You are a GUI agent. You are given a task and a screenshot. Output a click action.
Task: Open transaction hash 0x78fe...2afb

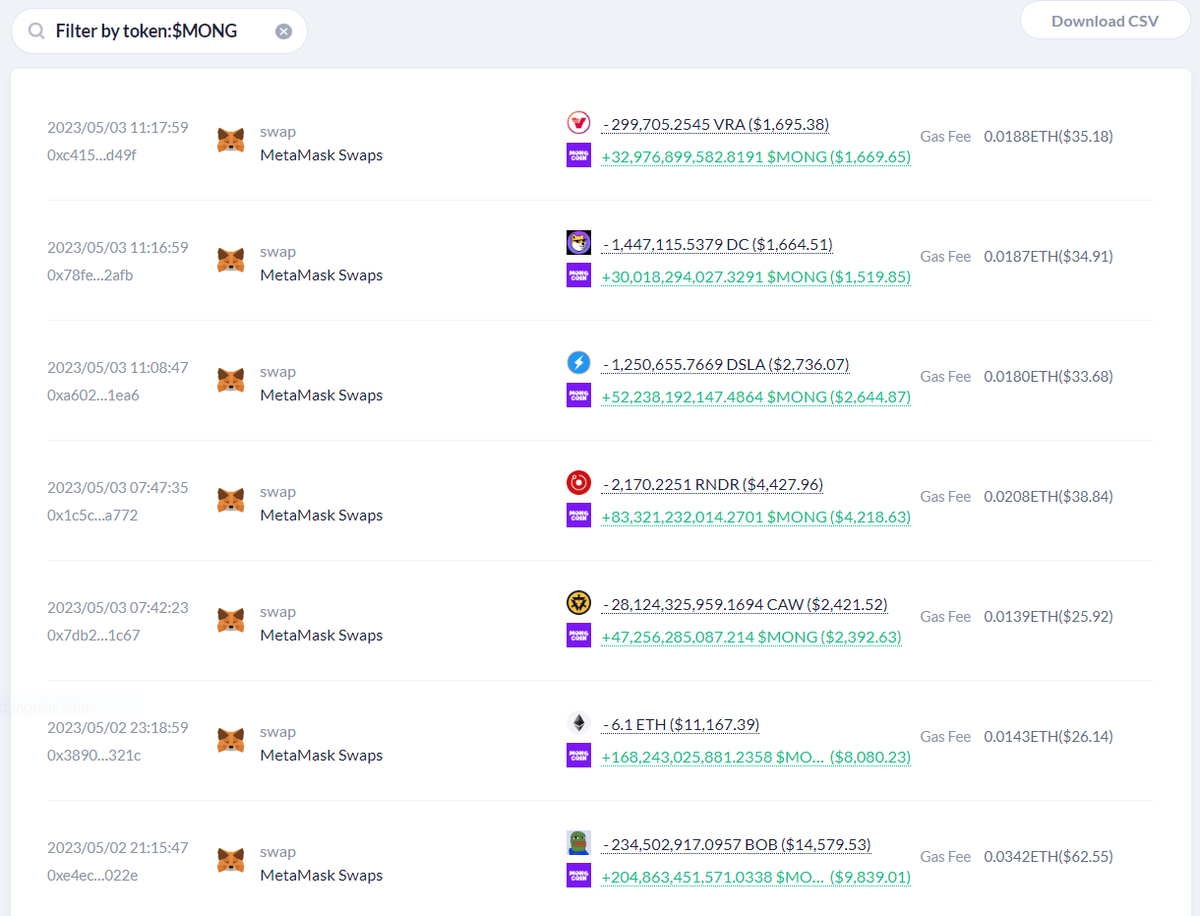point(90,275)
